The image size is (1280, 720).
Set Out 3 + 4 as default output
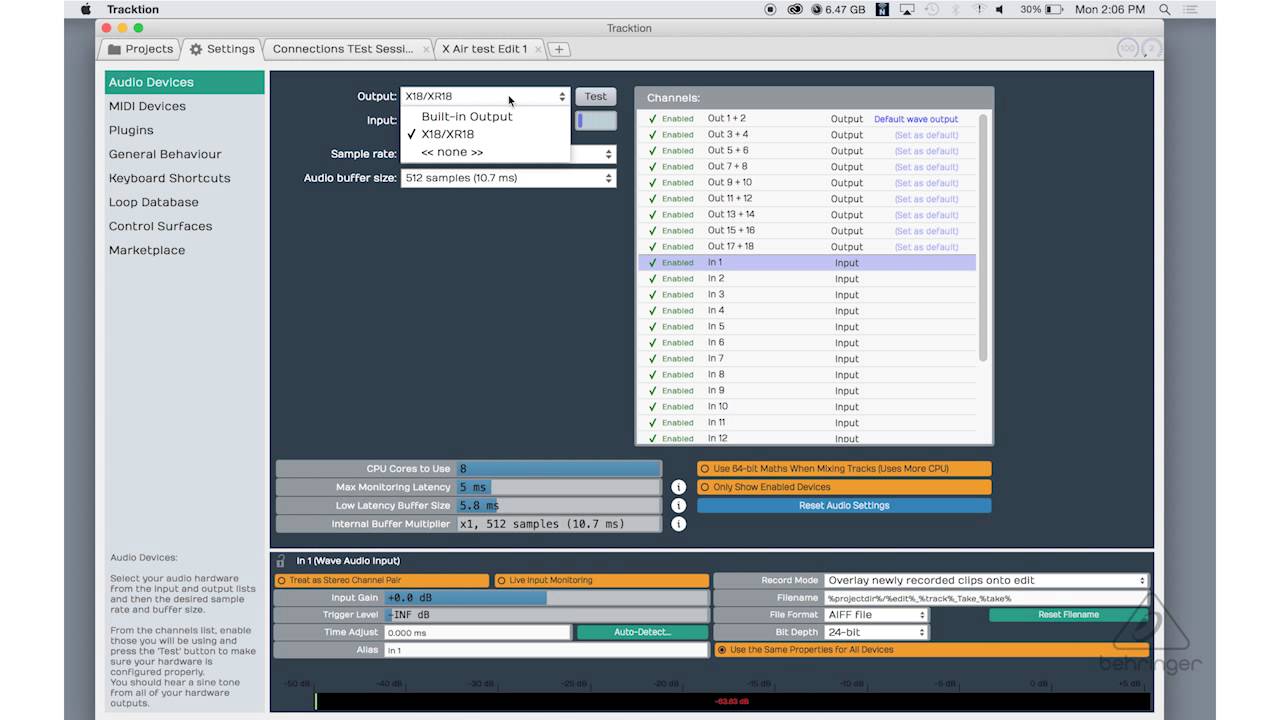(926, 135)
